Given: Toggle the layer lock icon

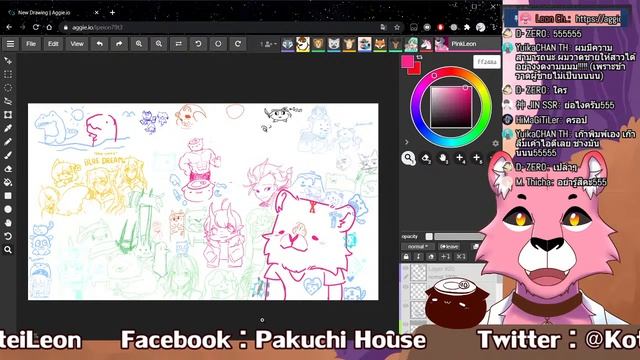Looking at the screenshot, I should pyautogui.click(x=406, y=257).
